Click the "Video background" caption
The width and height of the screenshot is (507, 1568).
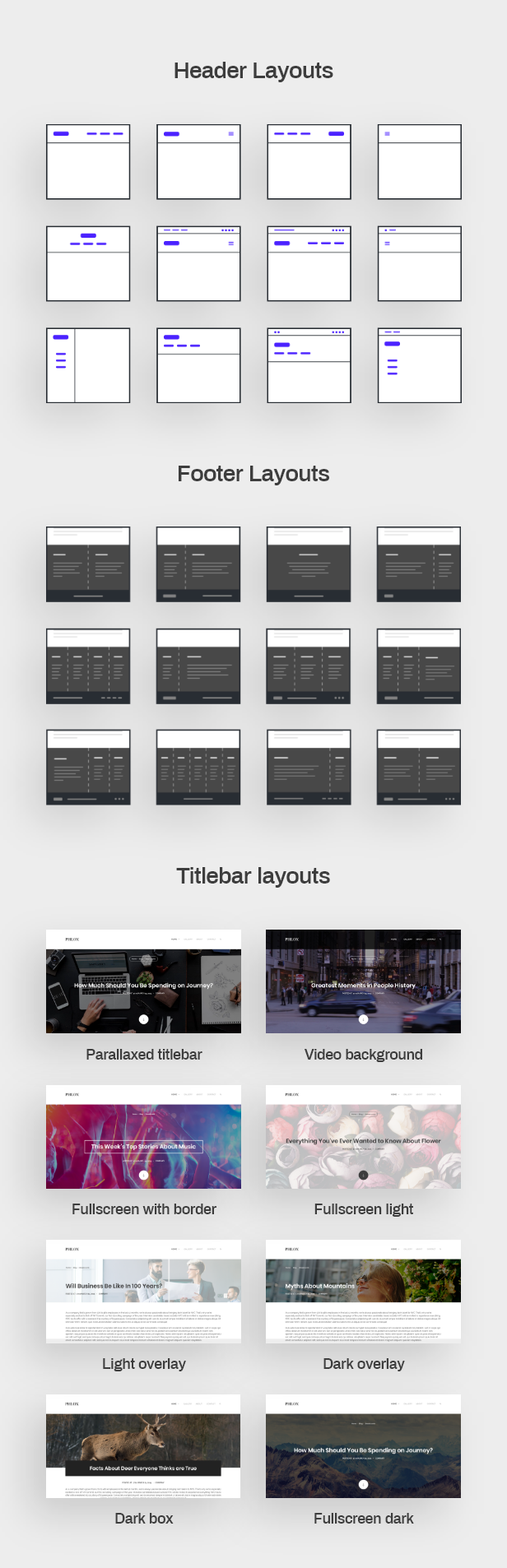point(363,1055)
